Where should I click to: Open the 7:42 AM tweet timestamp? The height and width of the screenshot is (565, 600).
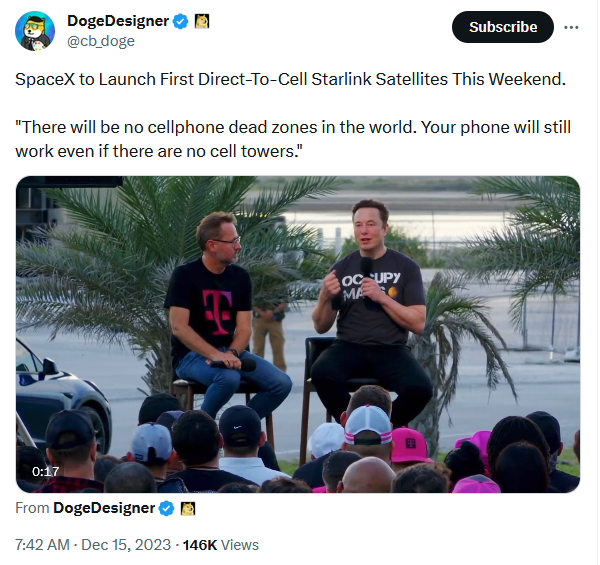(x=42, y=545)
